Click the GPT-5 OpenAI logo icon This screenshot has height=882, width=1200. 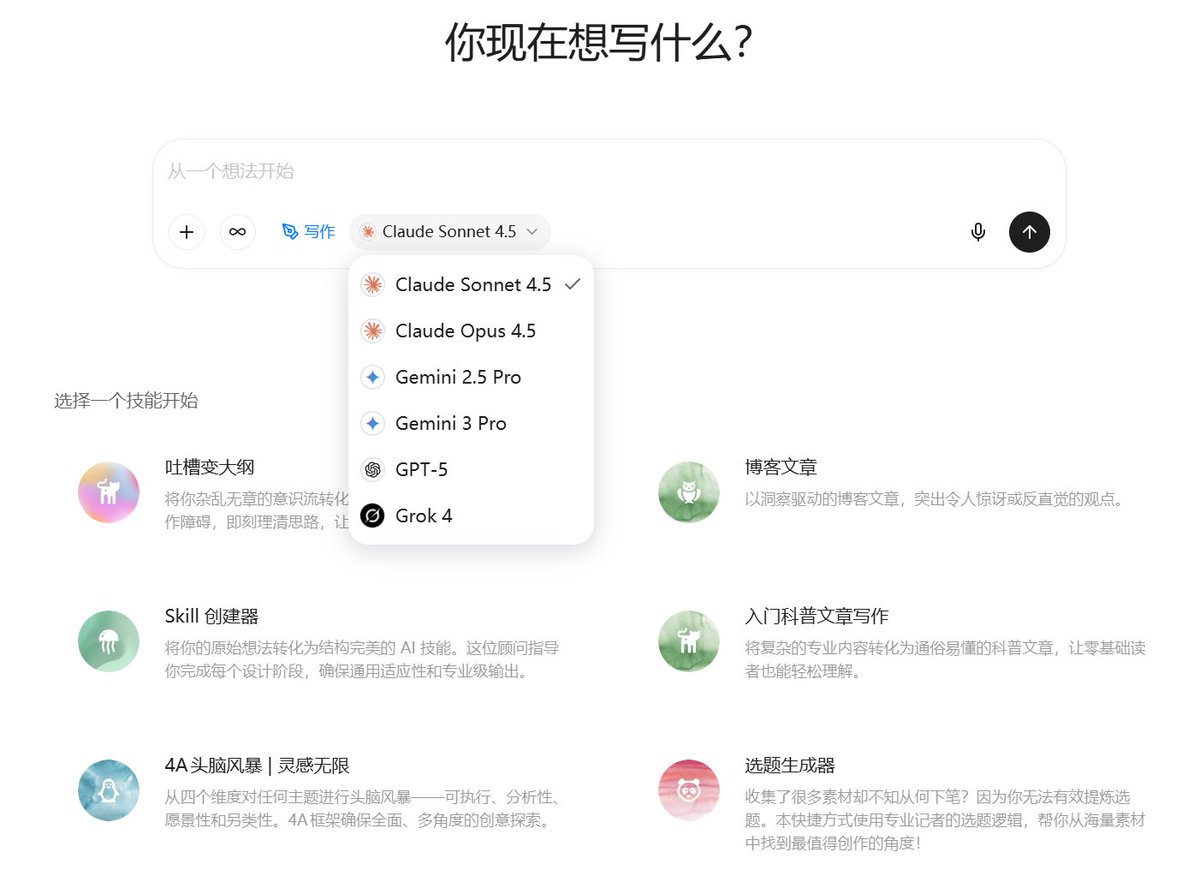(x=372, y=469)
